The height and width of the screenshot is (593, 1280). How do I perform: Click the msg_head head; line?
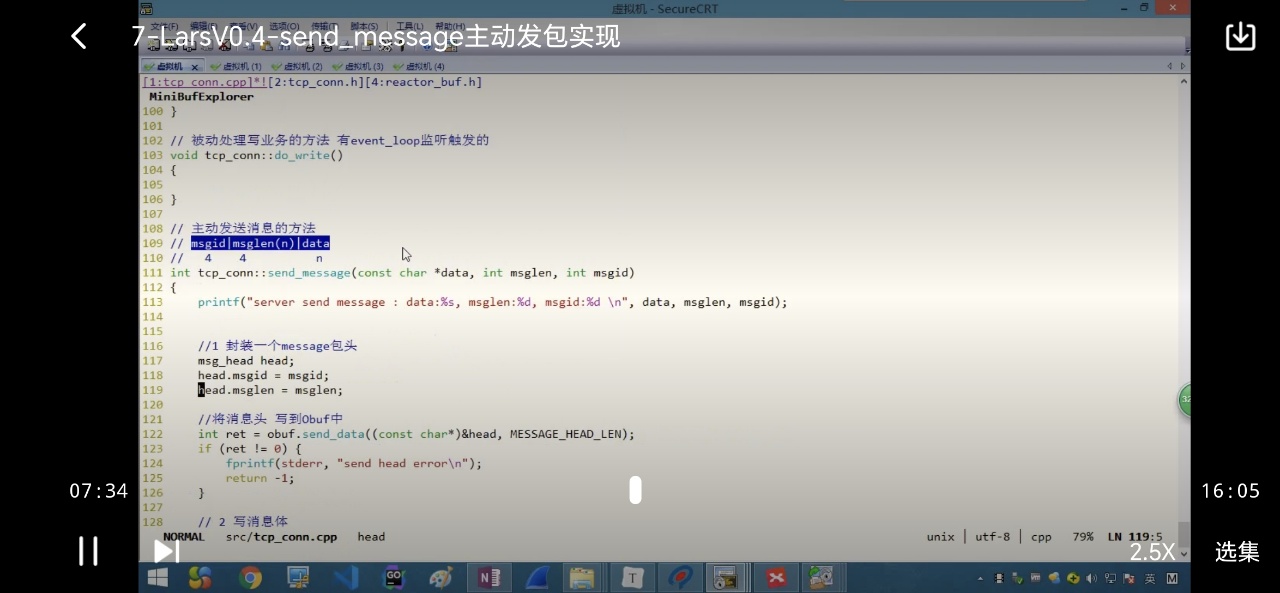click(246, 361)
